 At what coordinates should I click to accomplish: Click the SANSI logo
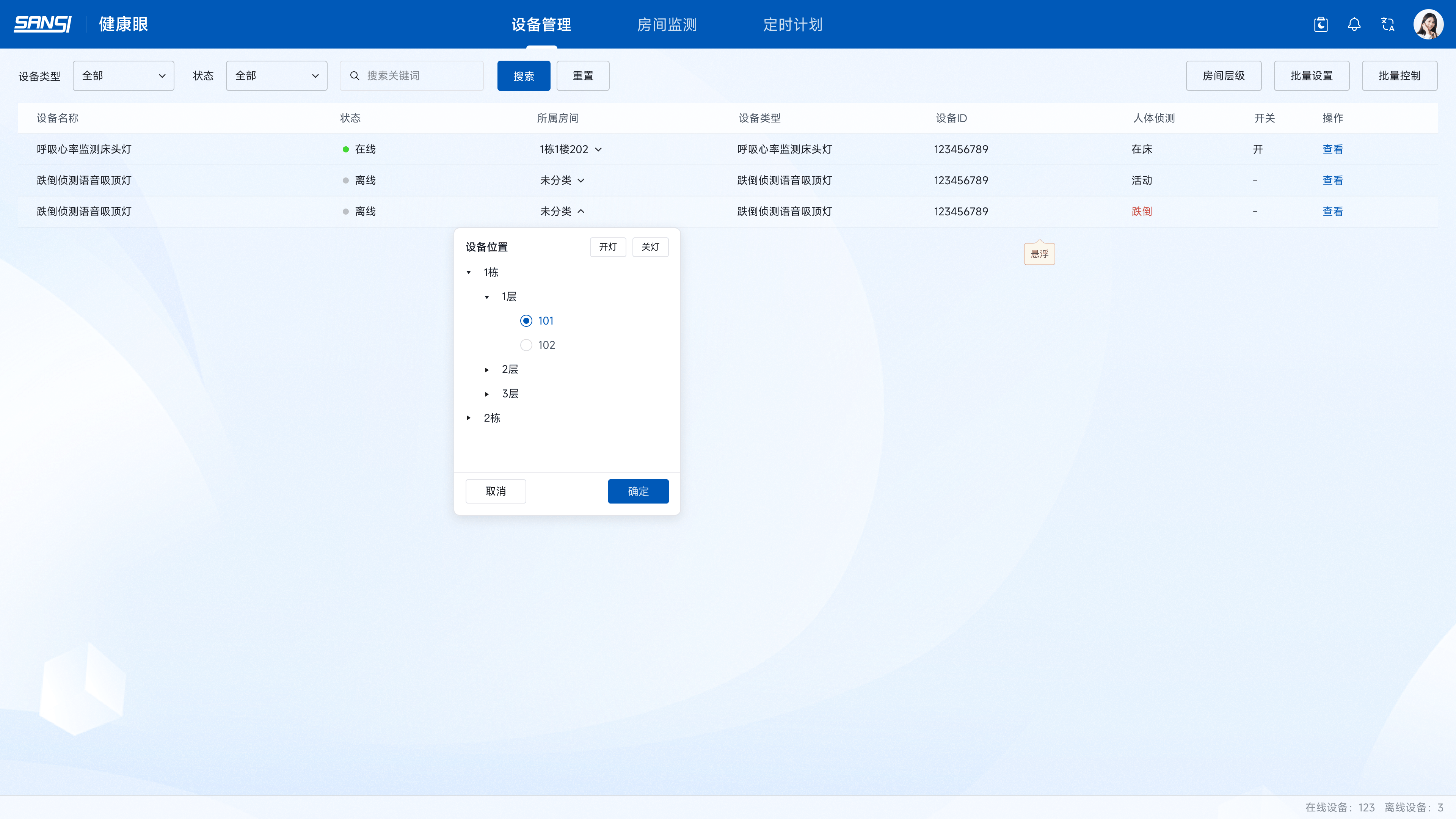tap(43, 24)
